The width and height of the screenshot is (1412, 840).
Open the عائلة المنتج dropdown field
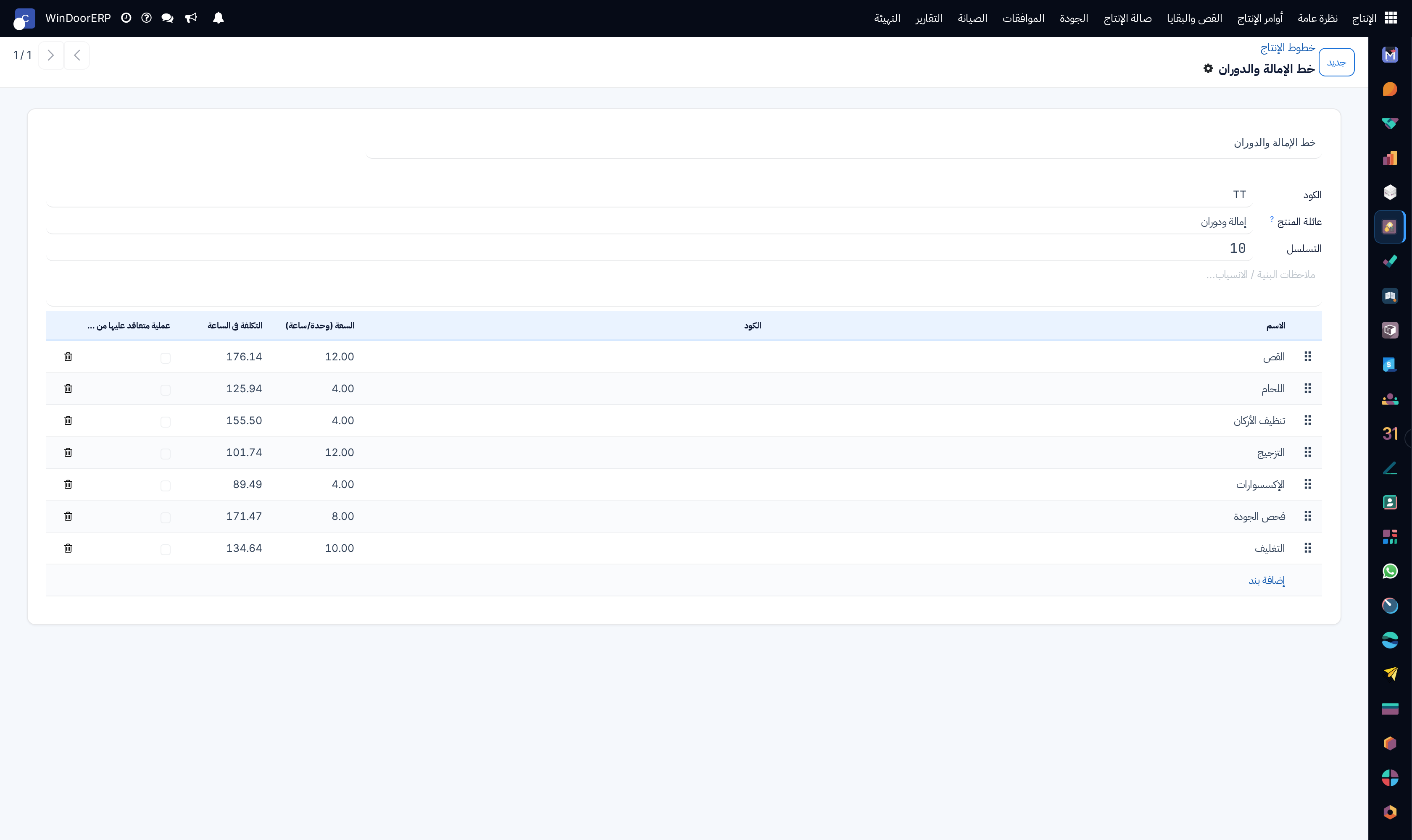coord(649,222)
